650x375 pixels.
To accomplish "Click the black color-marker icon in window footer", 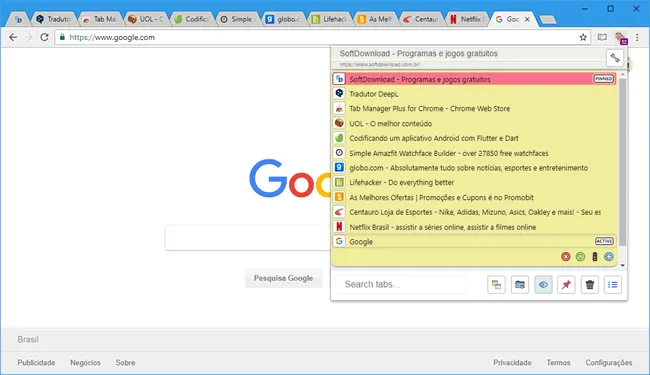I will pos(594,256).
